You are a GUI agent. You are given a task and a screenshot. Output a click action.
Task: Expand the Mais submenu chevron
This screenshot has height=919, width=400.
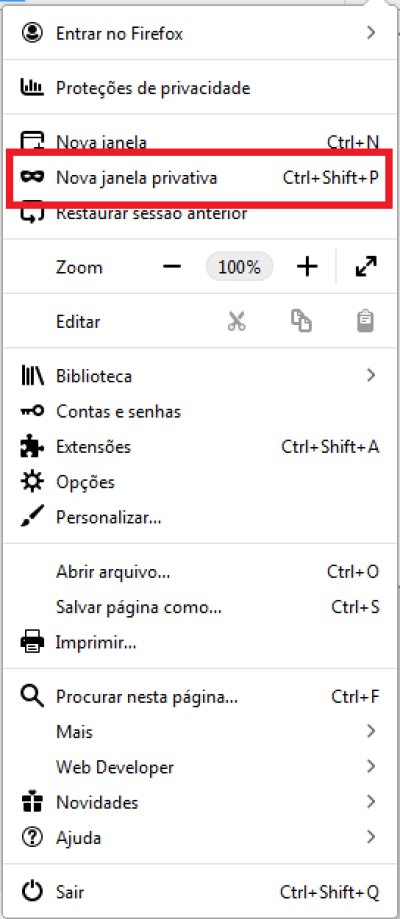pos(370,731)
